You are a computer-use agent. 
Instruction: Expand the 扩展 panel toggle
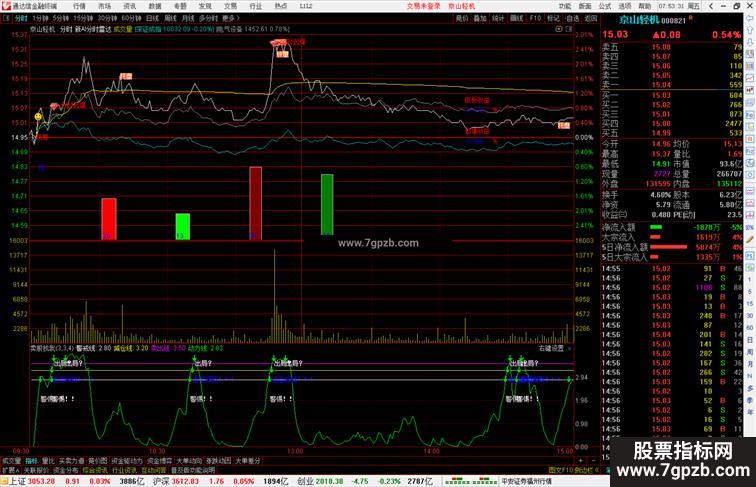pyautogui.click(x=10, y=470)
